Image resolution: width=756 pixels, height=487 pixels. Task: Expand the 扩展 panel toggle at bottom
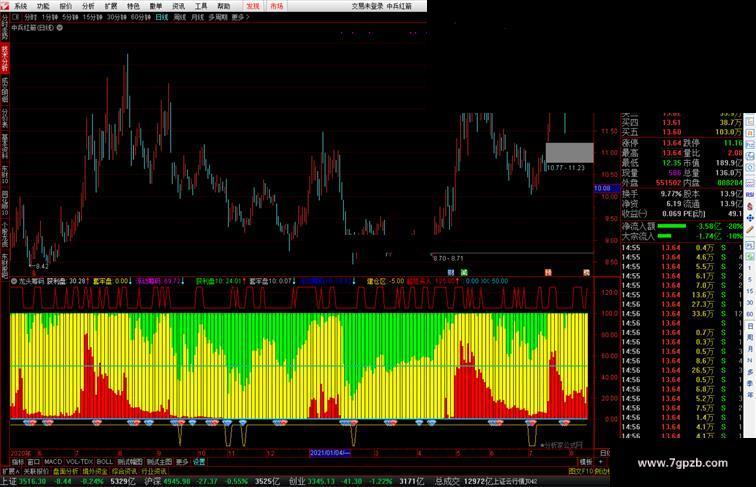[x=11, y=471]
